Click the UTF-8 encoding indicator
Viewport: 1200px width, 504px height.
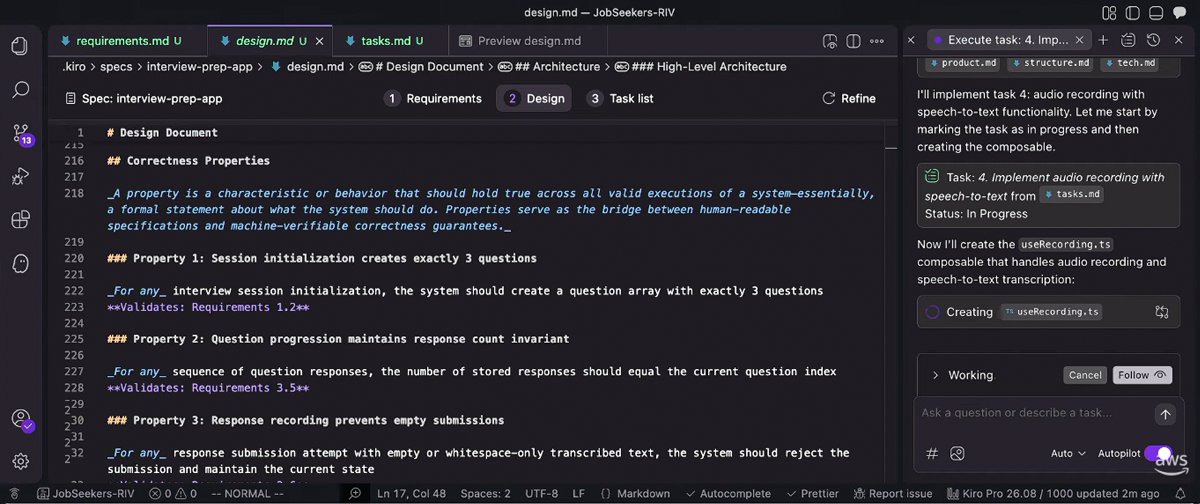(542, 494)
